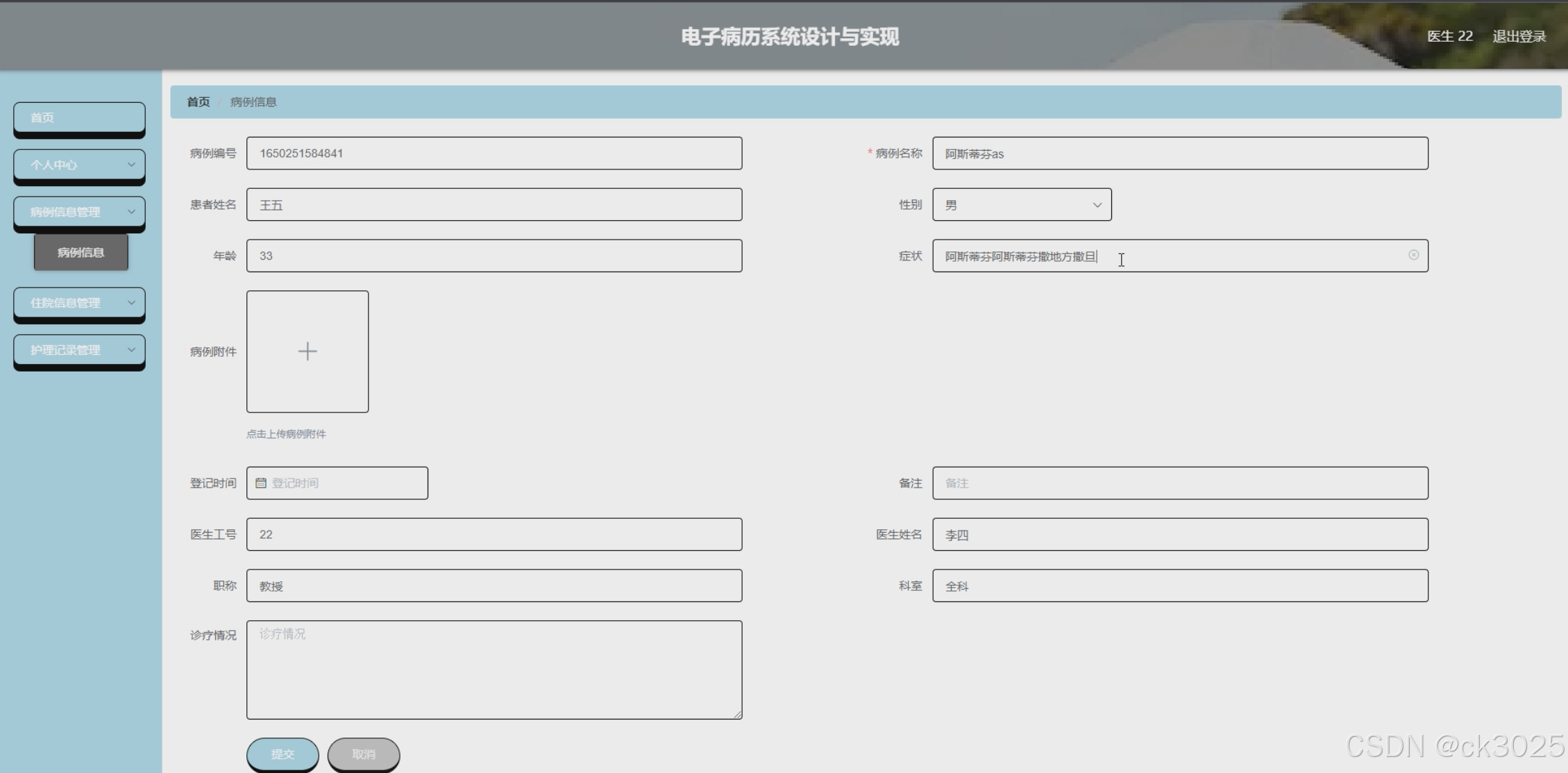The image size is (1568, 773).
Task: Click into the 诊疗情况 textarea
Action: (x=494, y=670)
